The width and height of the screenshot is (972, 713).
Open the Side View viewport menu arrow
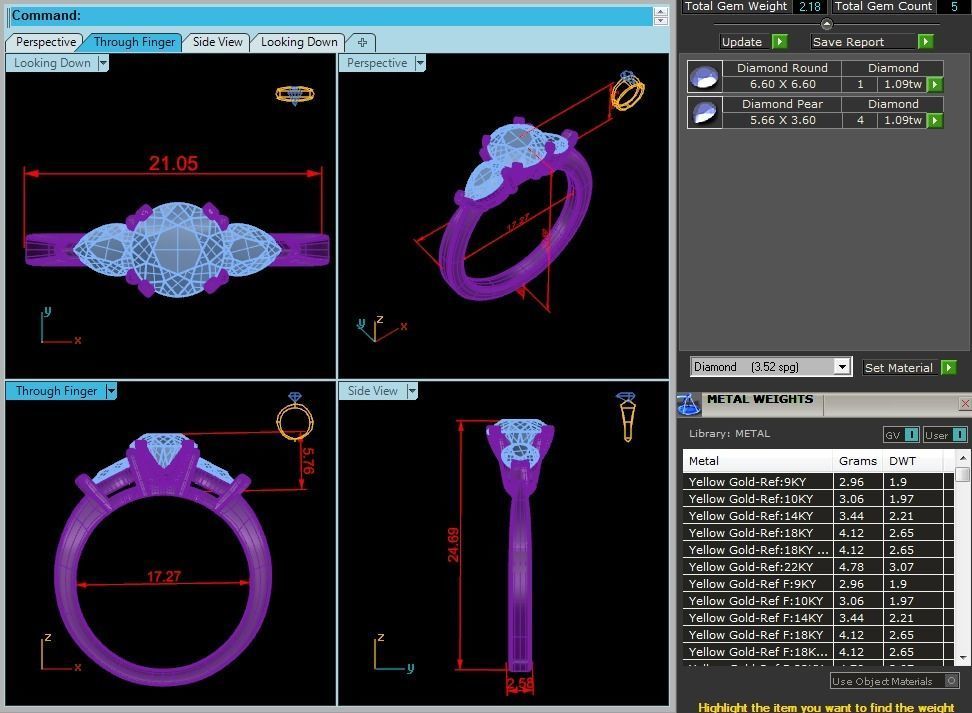pyautogui.click(x=412, y=391)
